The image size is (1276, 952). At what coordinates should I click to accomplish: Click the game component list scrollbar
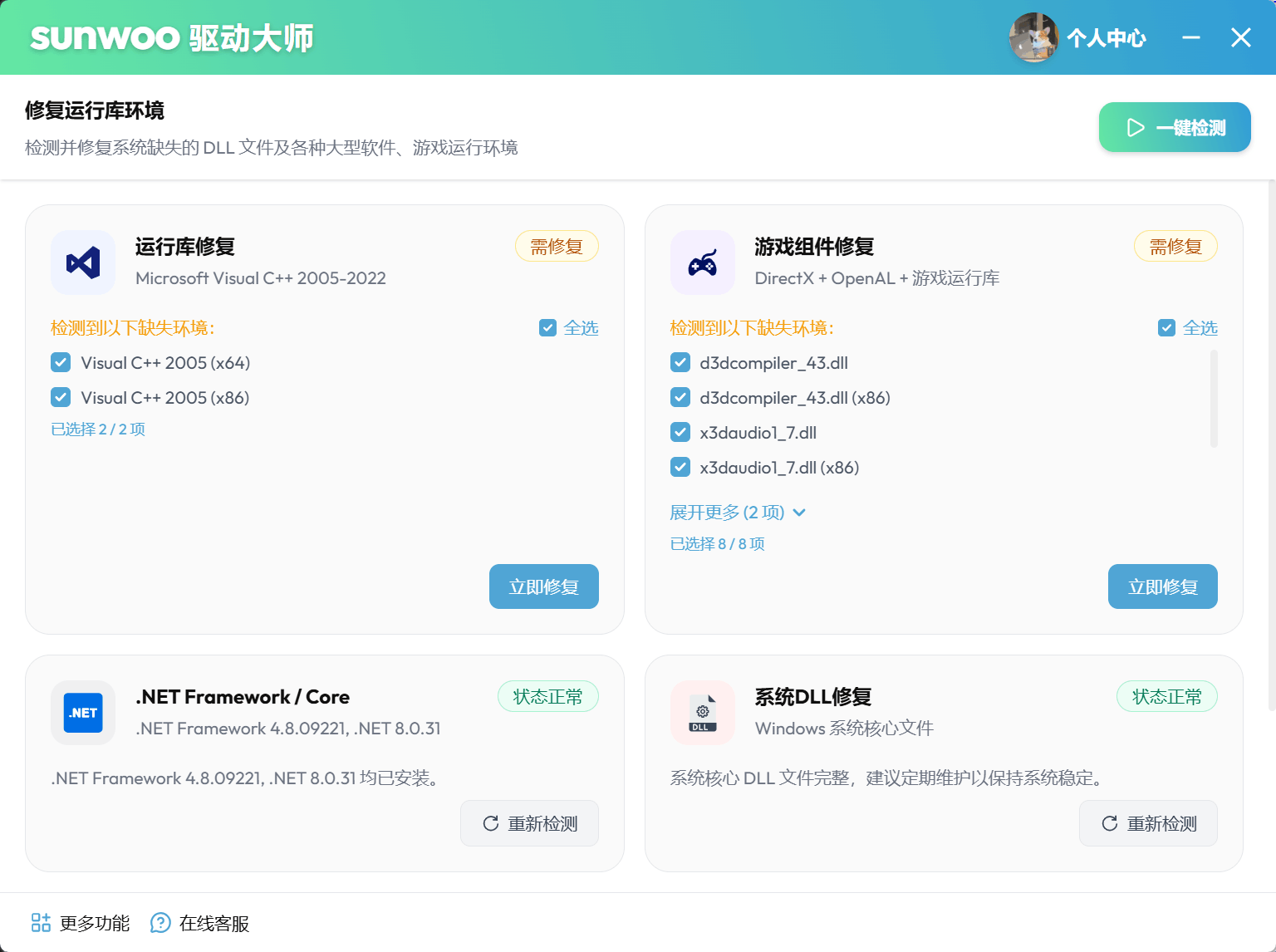(x=1214, y=399)
